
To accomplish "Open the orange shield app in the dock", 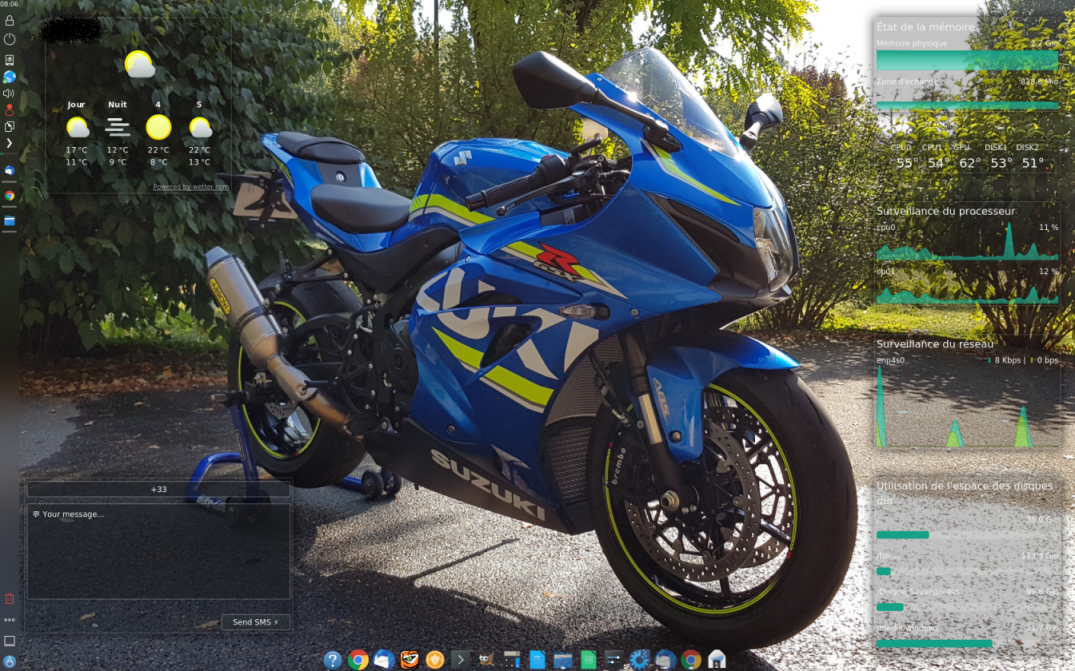I will point(435,659).
